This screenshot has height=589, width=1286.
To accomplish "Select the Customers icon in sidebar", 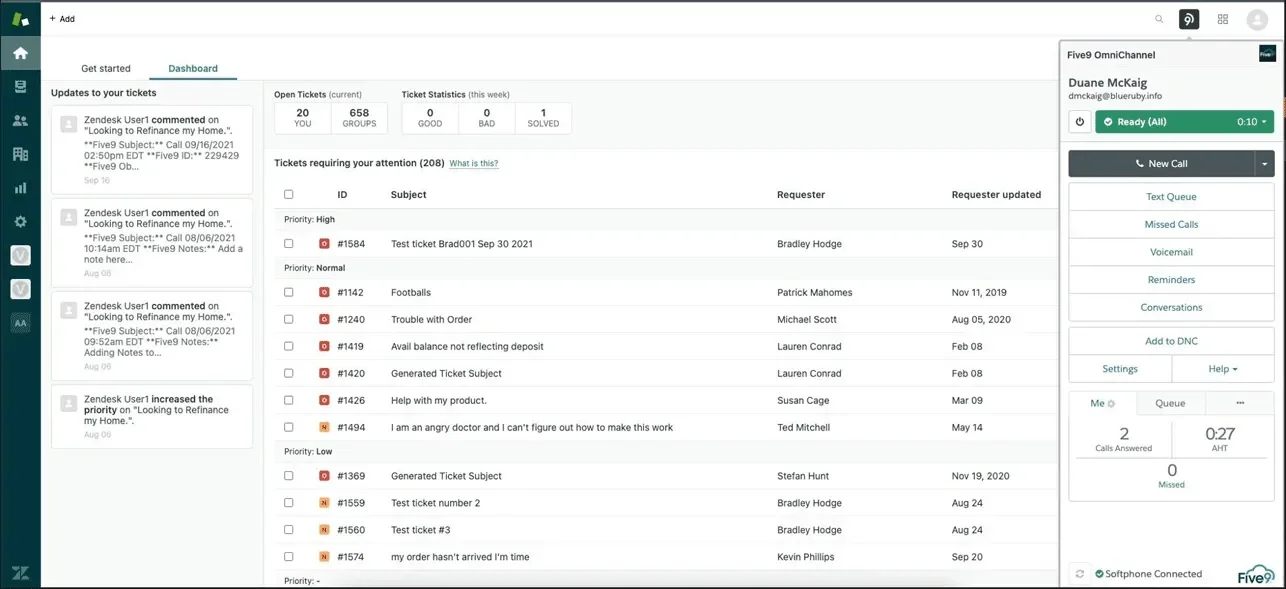I will (x=20, y=120).
